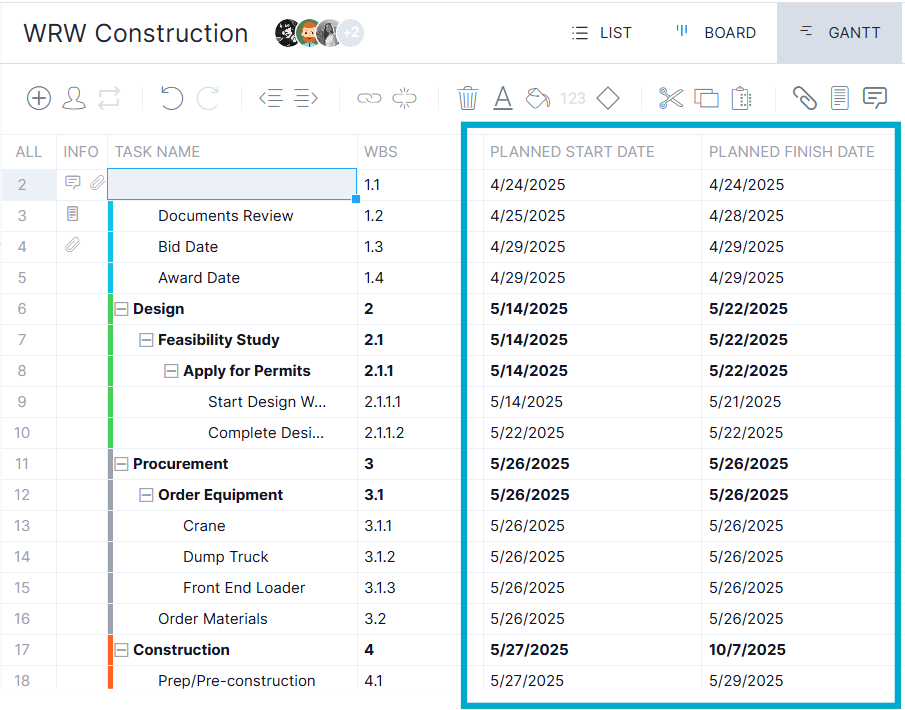This screenshot has height=710, width=905.
Task: Undo the last action
Action: tap(170, 98)
